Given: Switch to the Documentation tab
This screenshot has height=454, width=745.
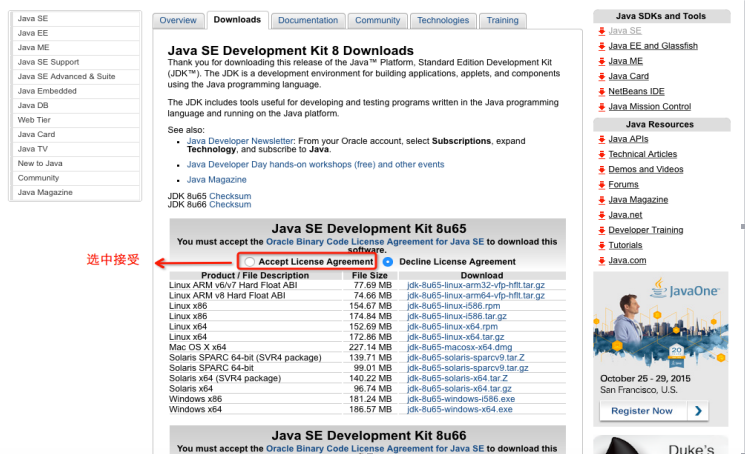Looking at the screenshot, I should pyautogui.click(x=308, y=20).
